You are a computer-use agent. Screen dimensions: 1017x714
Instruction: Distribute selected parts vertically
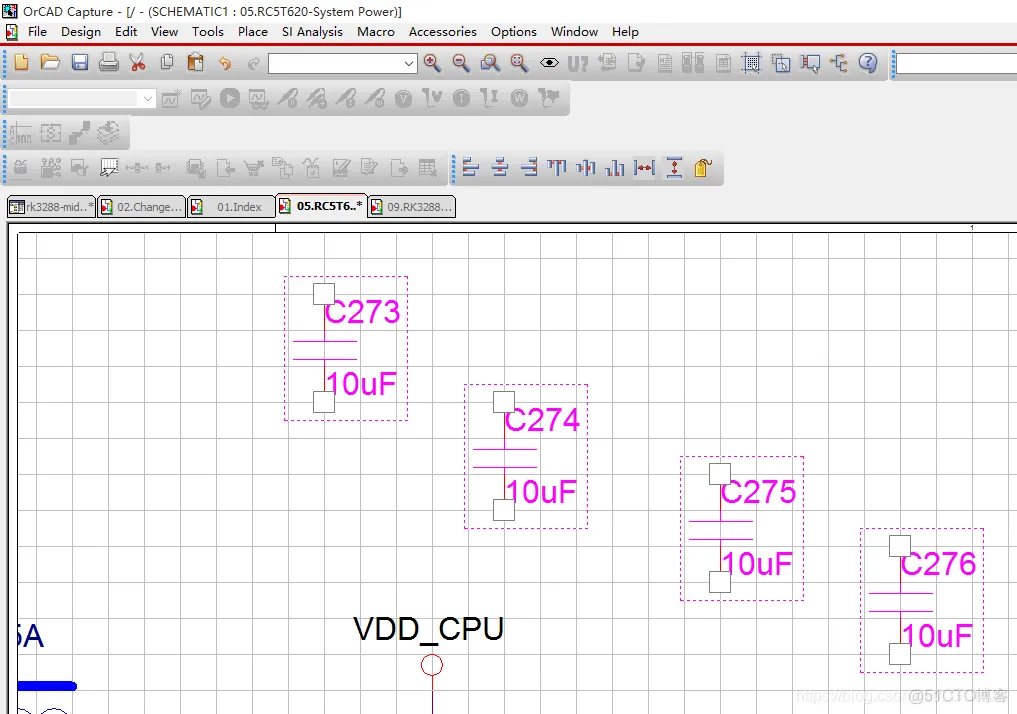click(x=675, y=168)
